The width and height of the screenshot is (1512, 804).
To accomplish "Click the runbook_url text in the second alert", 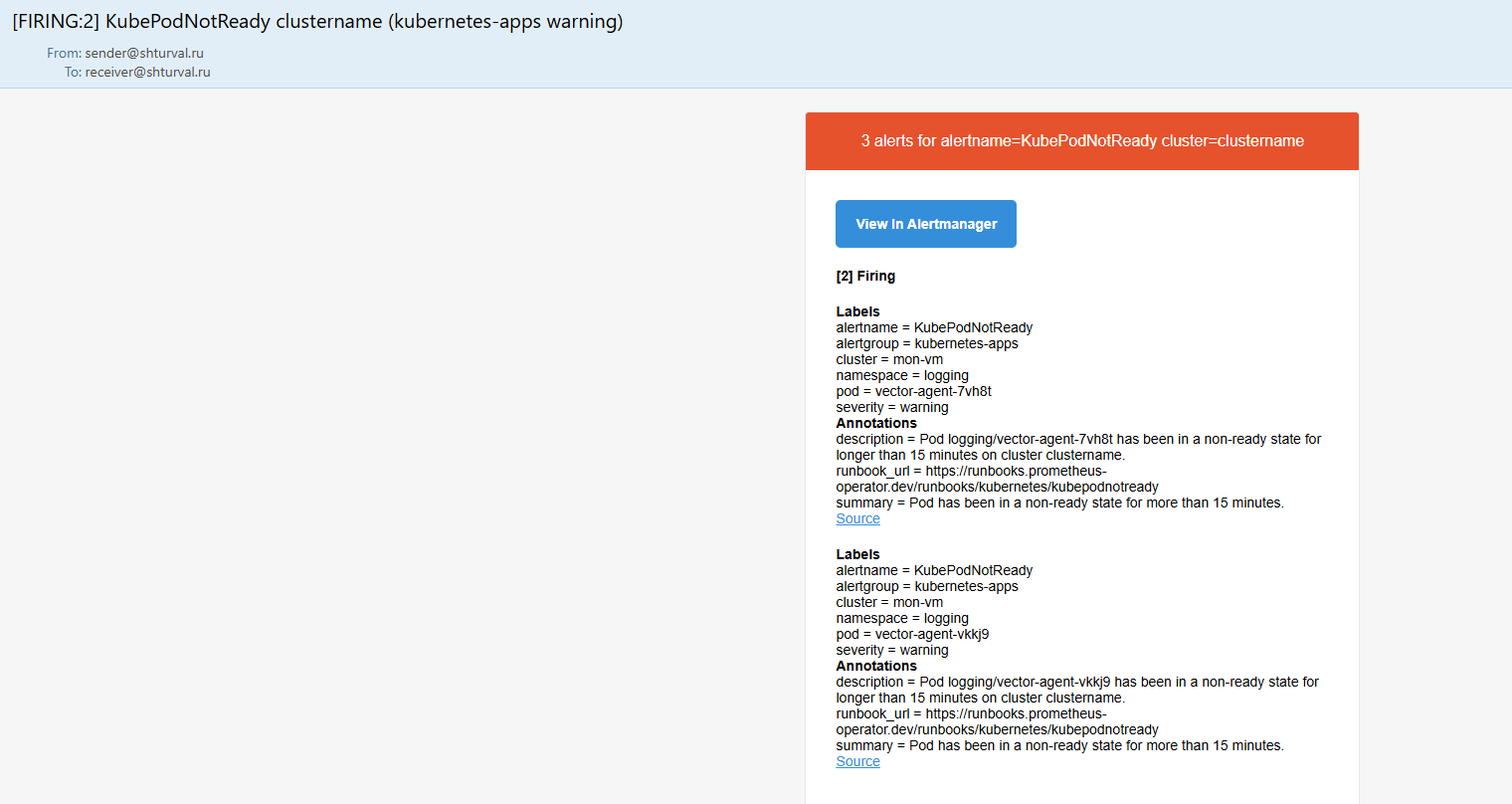I will pos(997,721).
